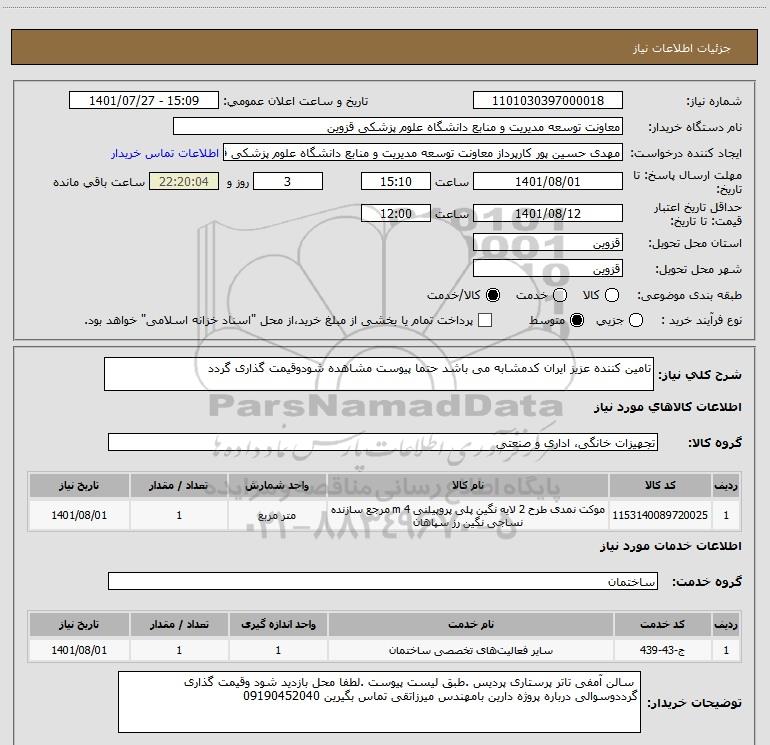Select the کالا radio button

(612, 295)
